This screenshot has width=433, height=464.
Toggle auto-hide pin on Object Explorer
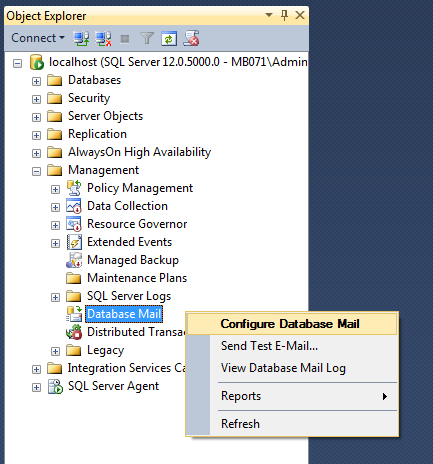pyautogui.click(x=284, y=15)
